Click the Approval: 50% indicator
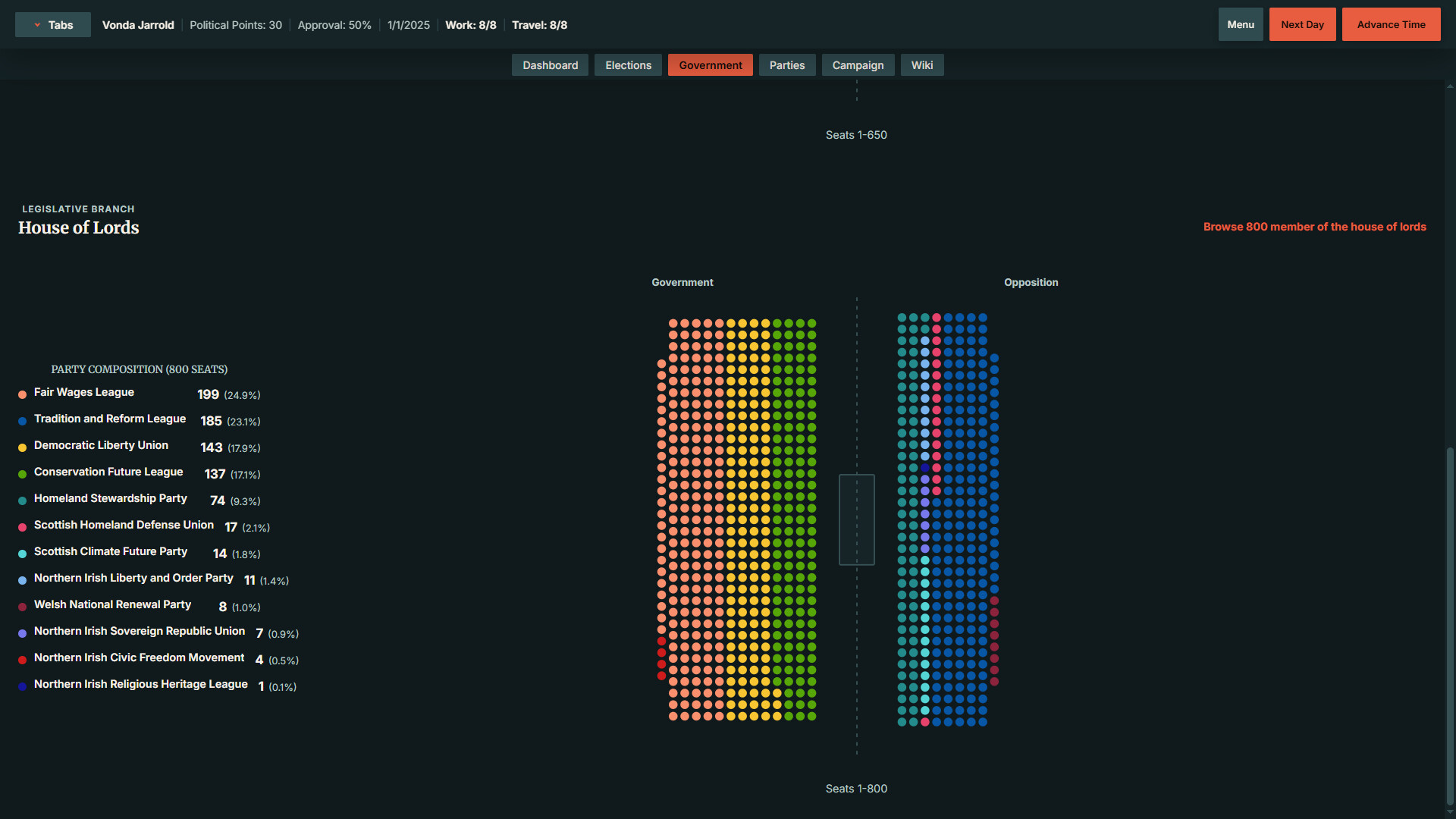This screenshot has height=819, width=1456. click(x=334, y=25)
